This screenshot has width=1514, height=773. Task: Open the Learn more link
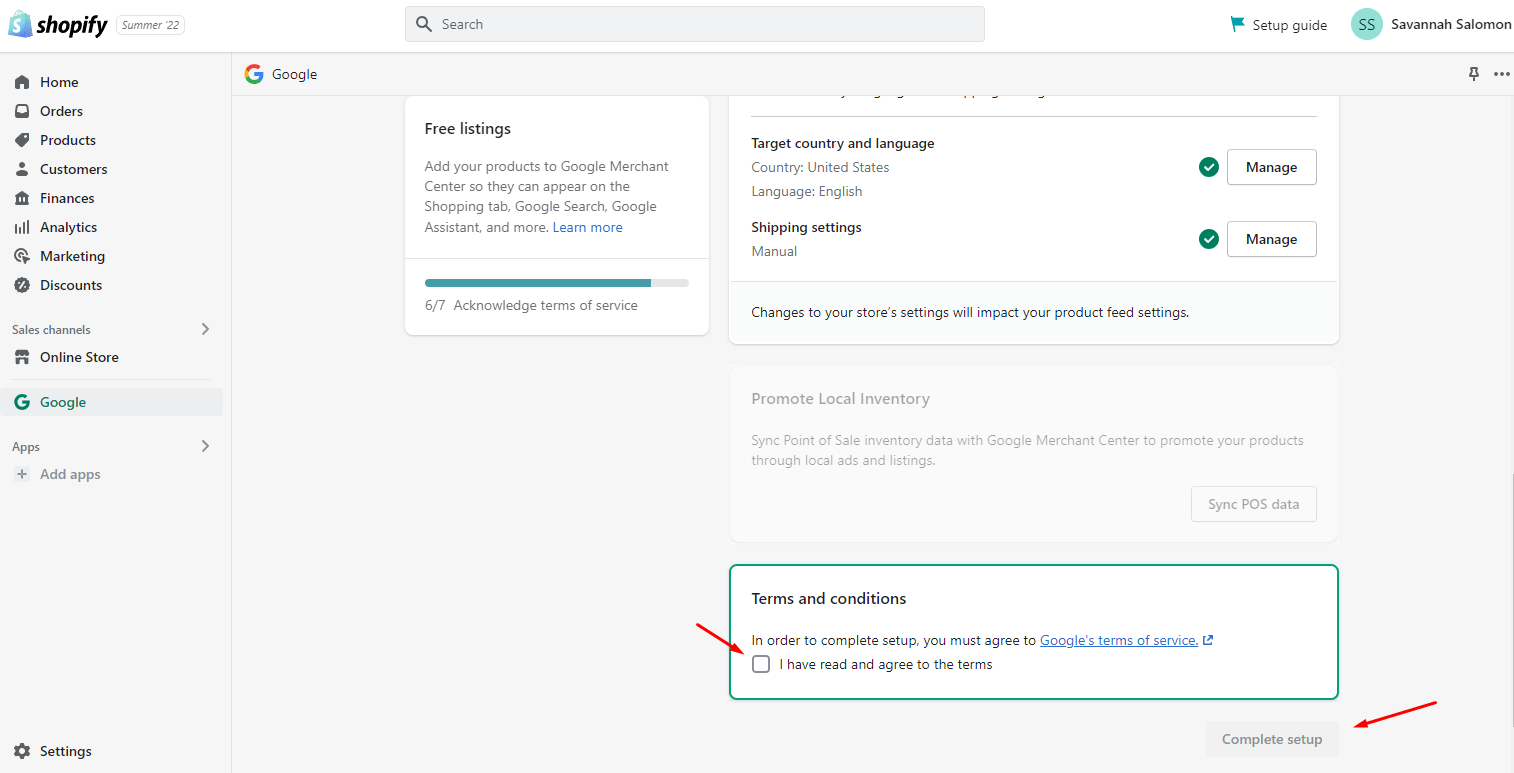tap(587, 227)
